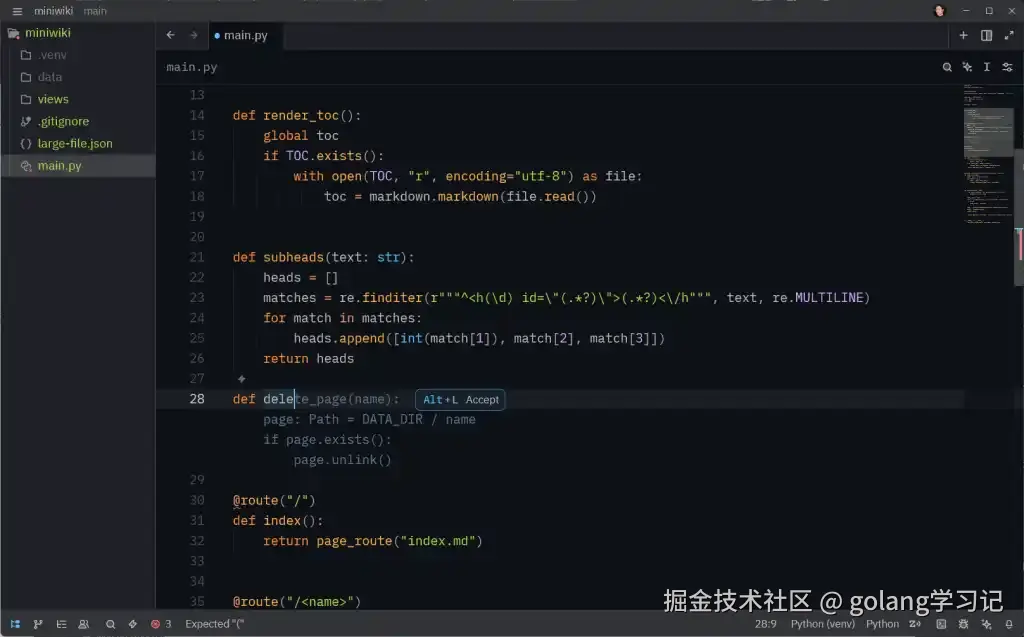Toggle the agent panel sparkle icon
This screenshot has width=1024, height=637.
(x=986, y=624)
